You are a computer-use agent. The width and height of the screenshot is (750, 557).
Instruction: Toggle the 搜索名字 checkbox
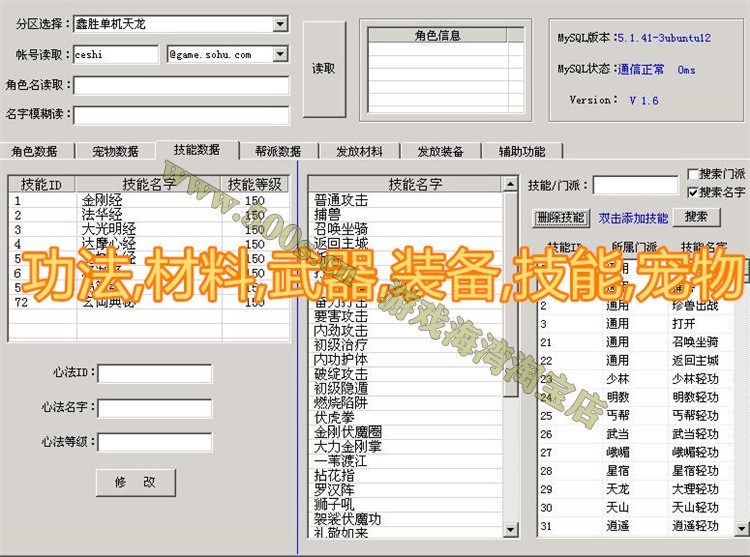click(694, 191)
